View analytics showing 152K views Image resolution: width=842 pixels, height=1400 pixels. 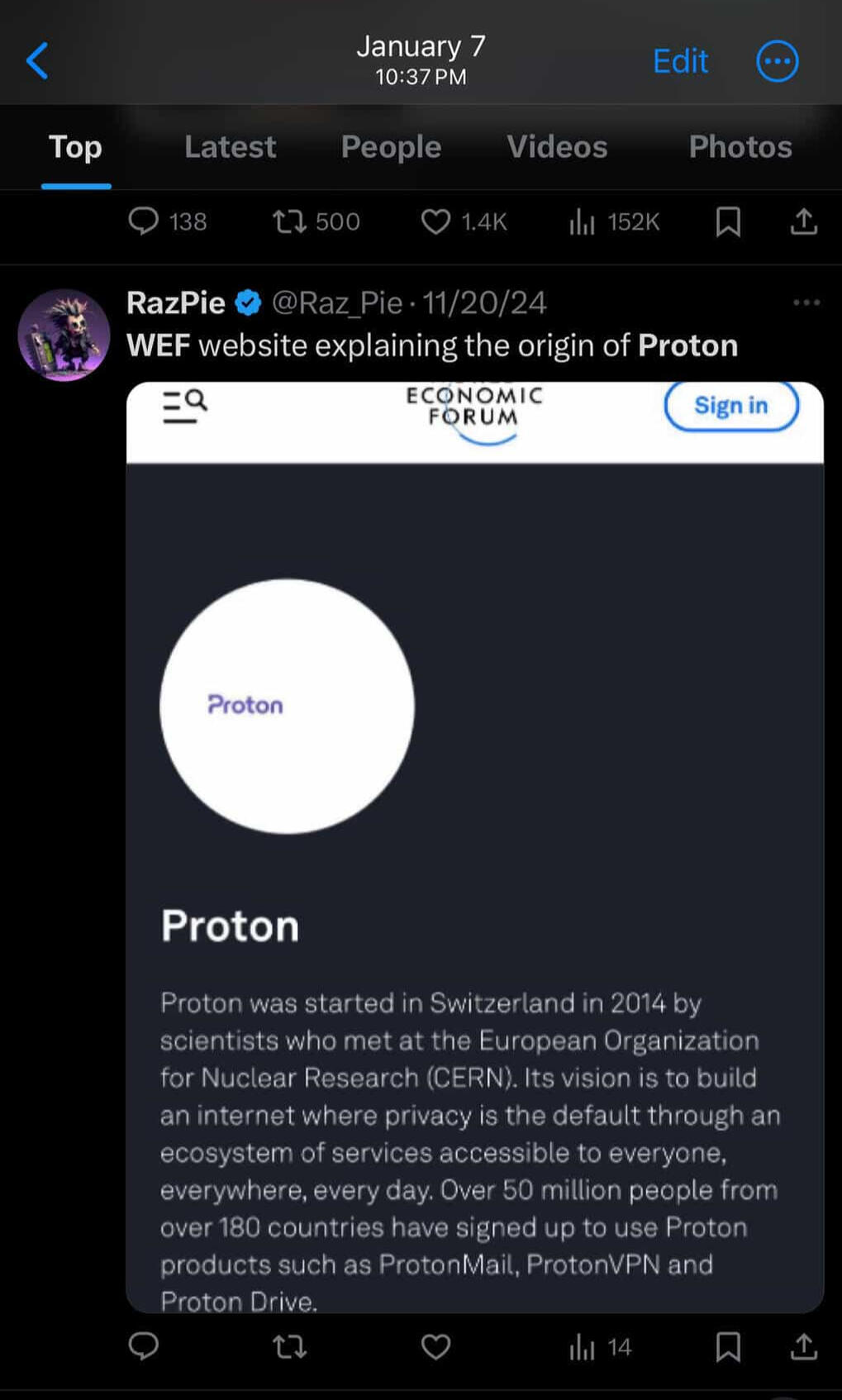tap(583, 221)
